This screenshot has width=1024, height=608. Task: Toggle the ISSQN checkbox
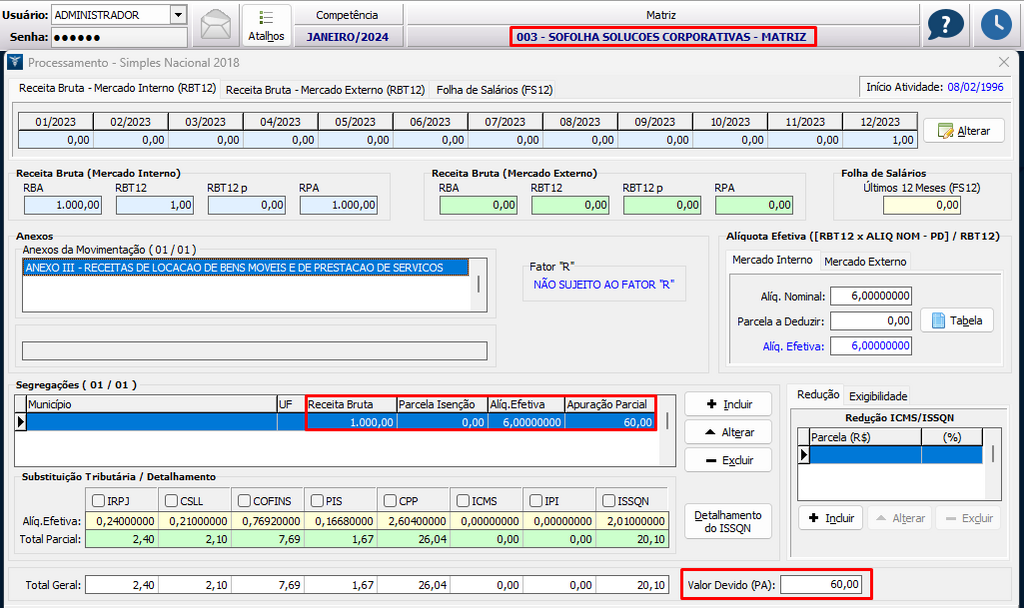610,500
